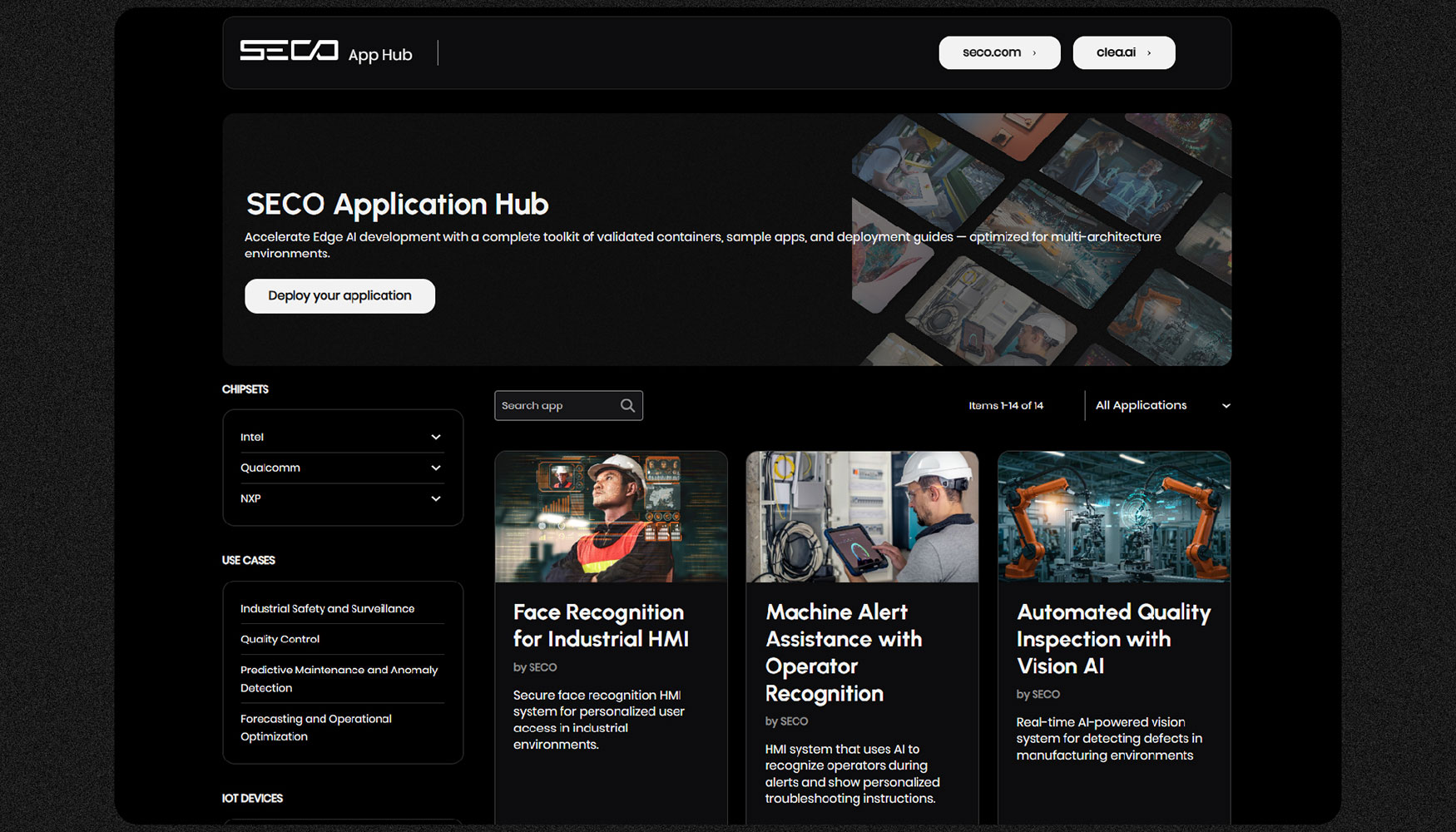1456x832 pixels.
Task: Select Forecasting and Operational Optimization filter
Action: (316, 727)
